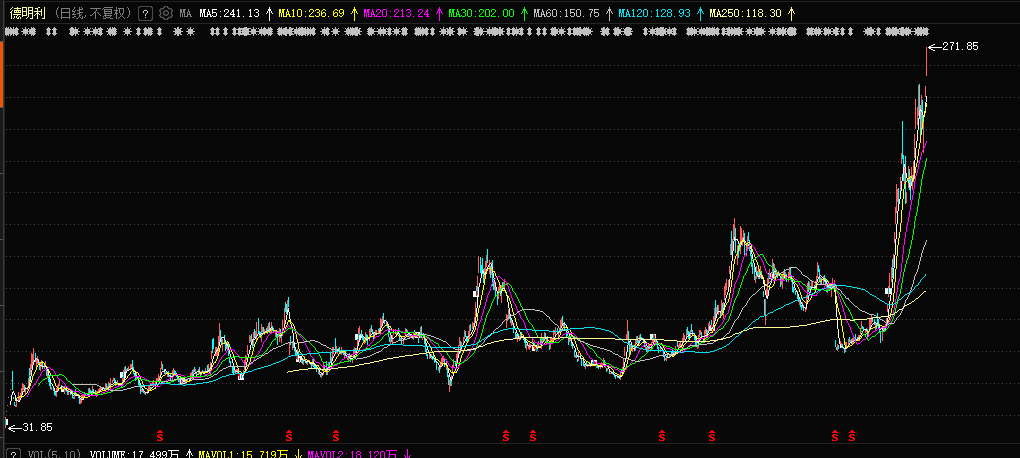Click the help question mark beside 不复权
1020x458 pixels.
coord(146,14)
